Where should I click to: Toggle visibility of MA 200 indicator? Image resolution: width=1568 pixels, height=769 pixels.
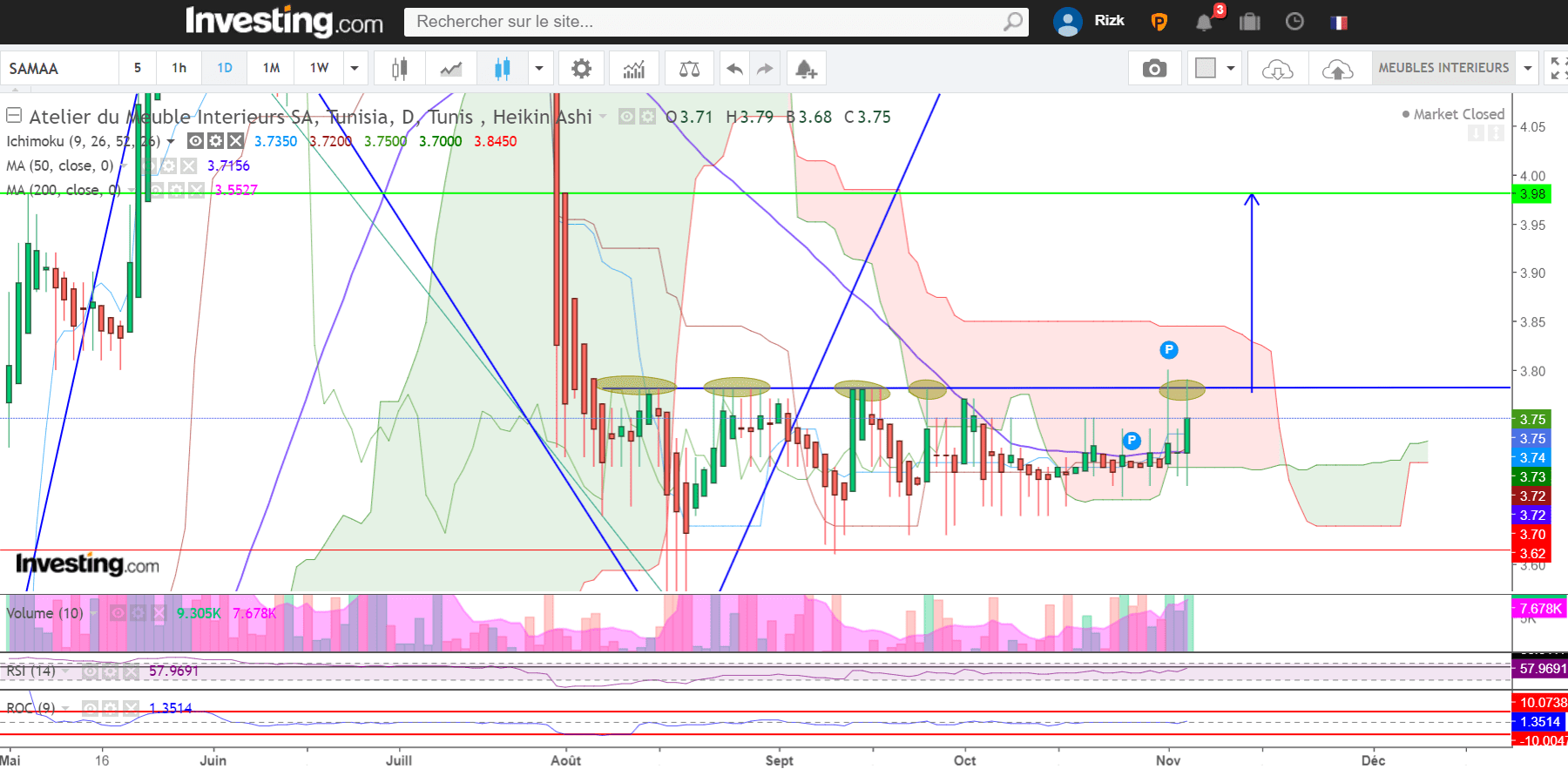(x=157, y=190)
